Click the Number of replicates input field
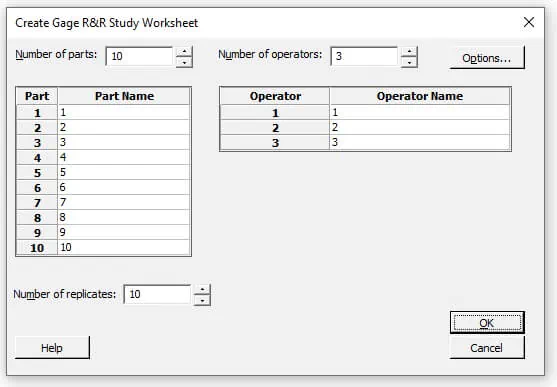This screenshot has height=387, width=557. click(x=157, y=294)
